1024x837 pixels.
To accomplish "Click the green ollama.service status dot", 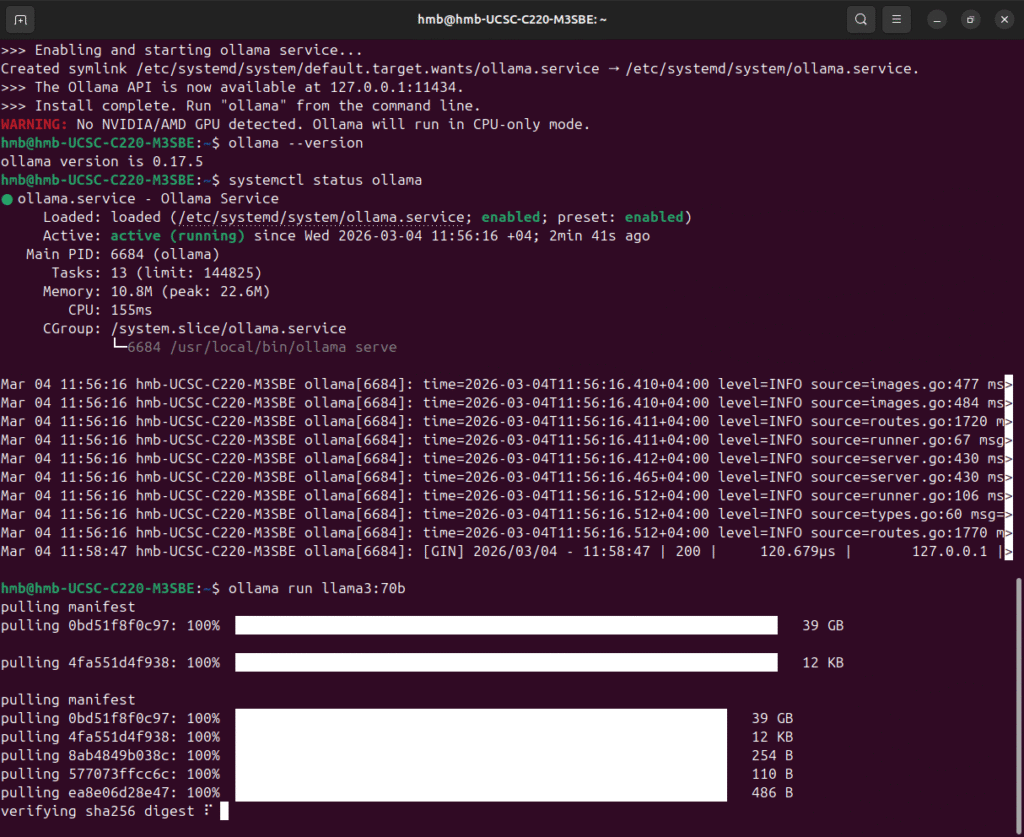I will [7, 199].
